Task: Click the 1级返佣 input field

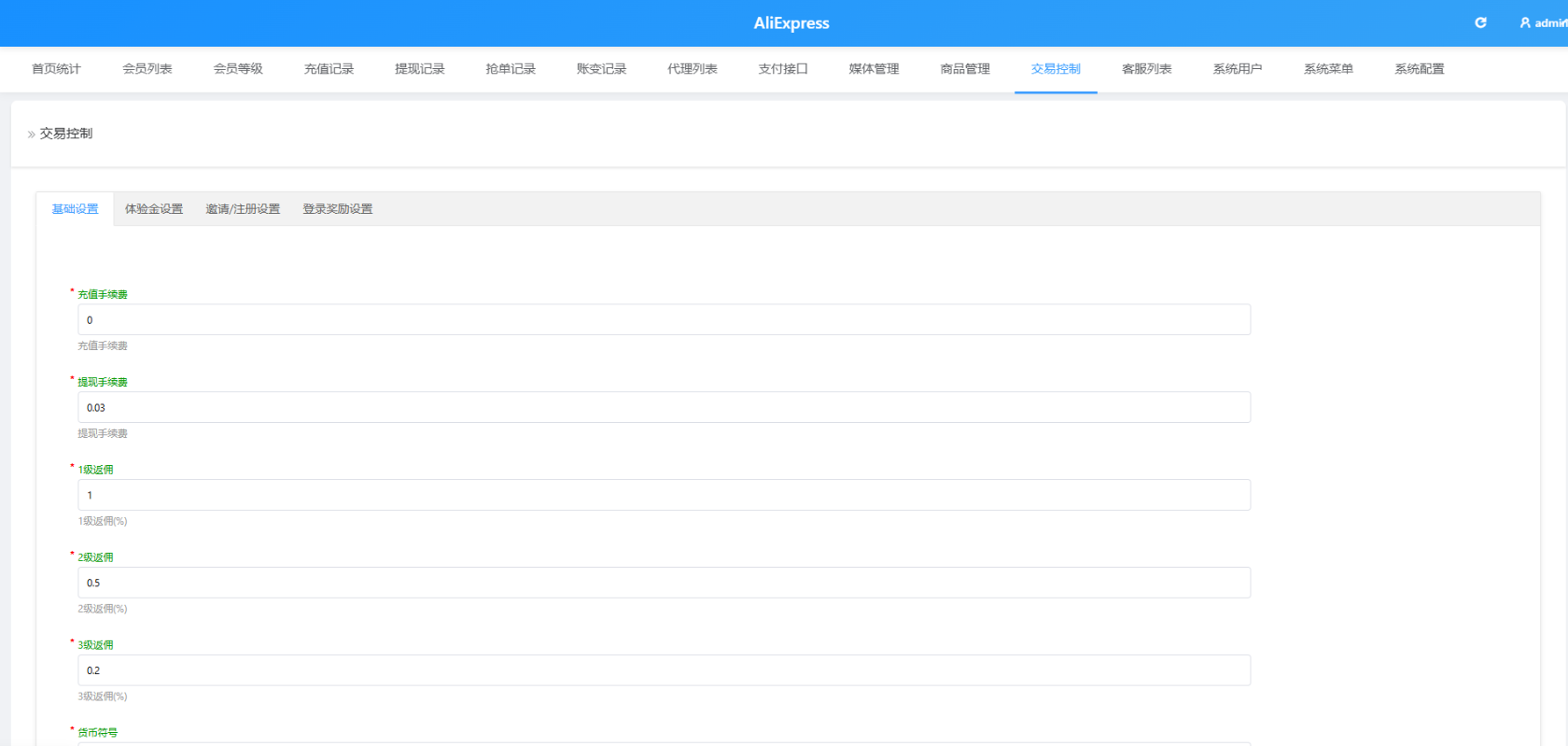Action: point(664,495)
